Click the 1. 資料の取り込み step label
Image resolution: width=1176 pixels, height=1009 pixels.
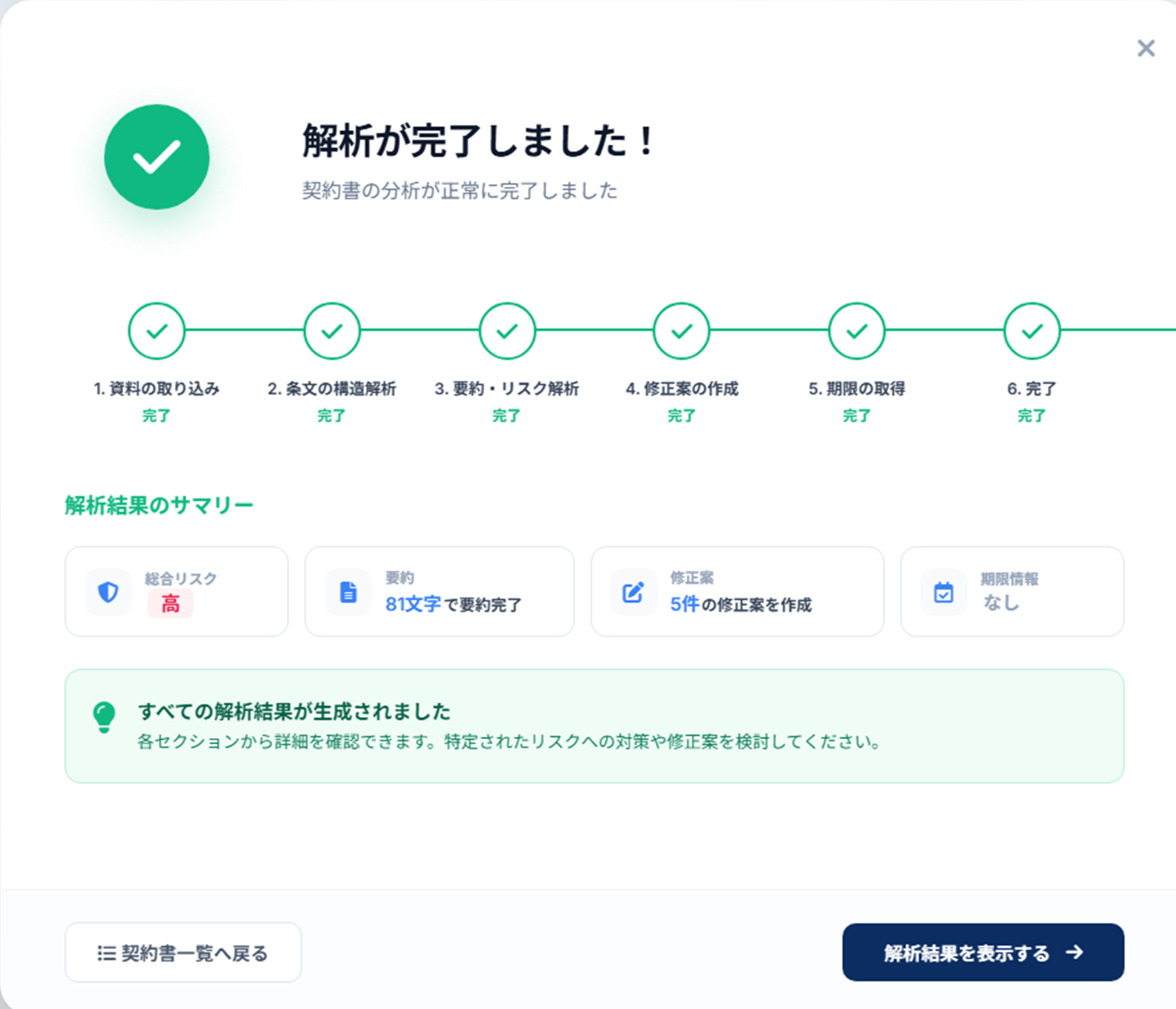pyautogui.click(x=157, y=388)
